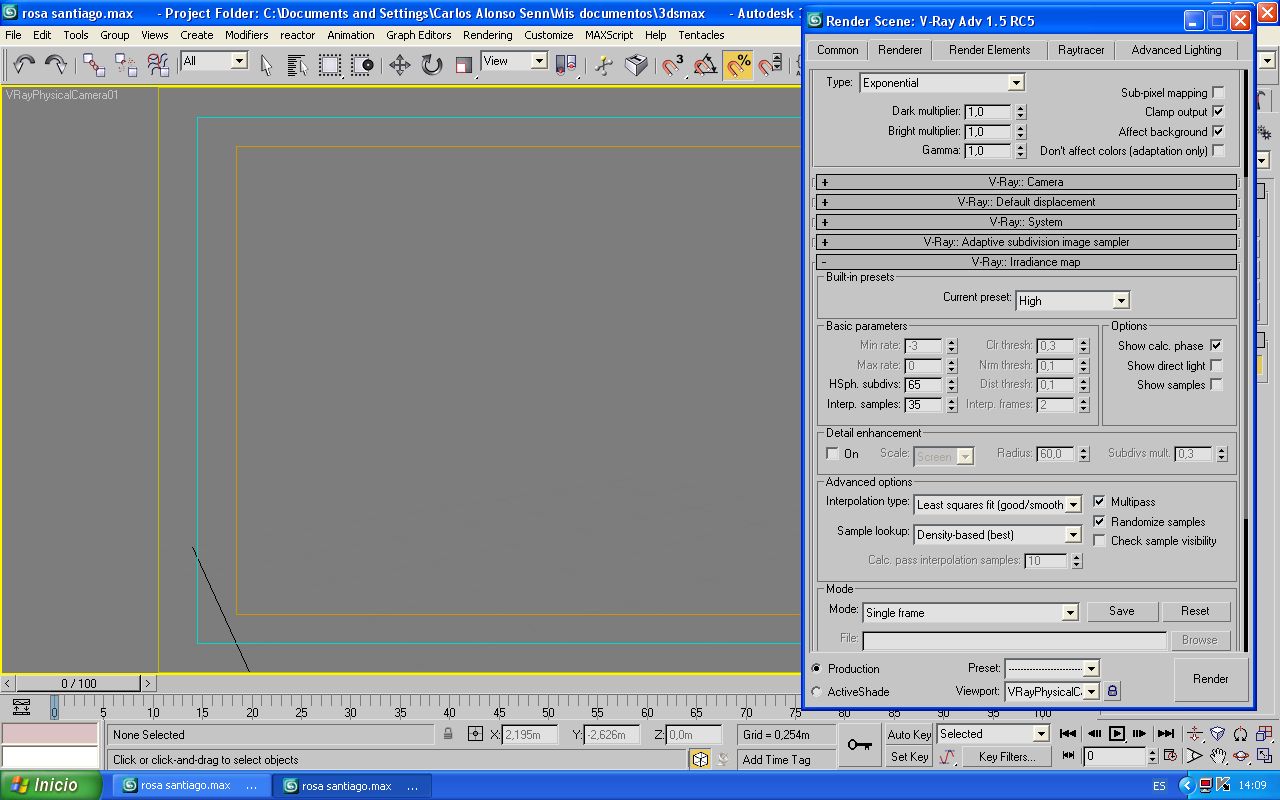Click the Reset irradiance map button
The height and width of the screenshot is (800, 1280).
pyautogui.click(x=1195, y=611)
